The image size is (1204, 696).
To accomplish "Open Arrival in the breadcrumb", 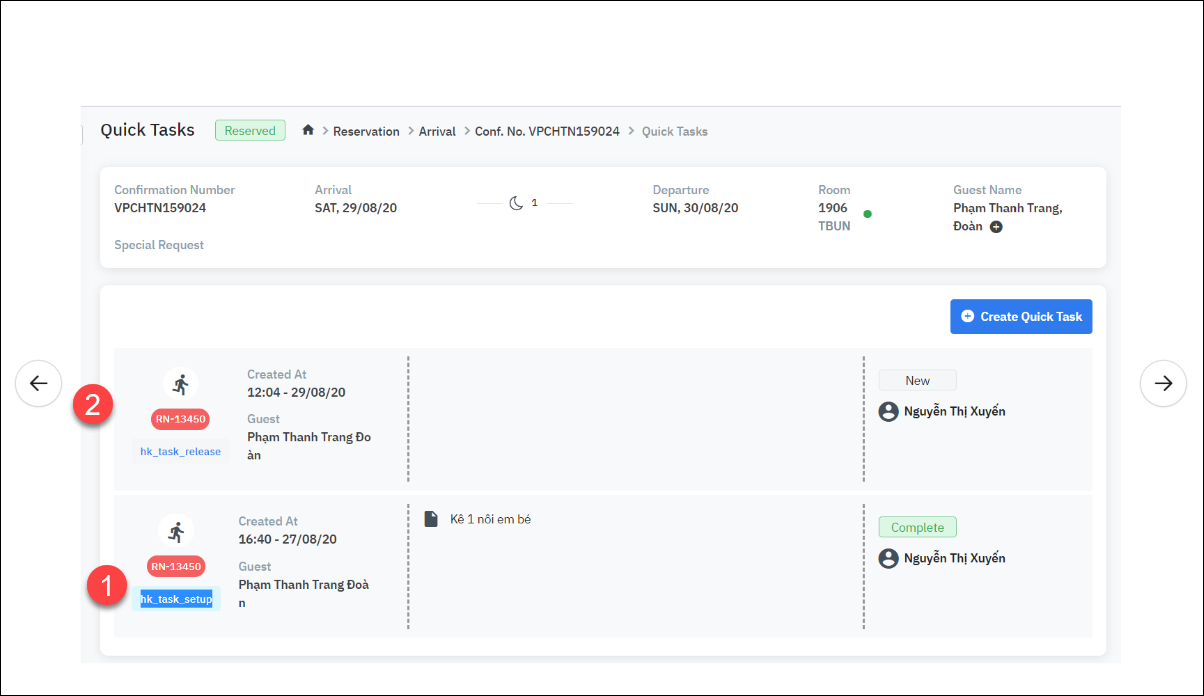I will point(437,131).
